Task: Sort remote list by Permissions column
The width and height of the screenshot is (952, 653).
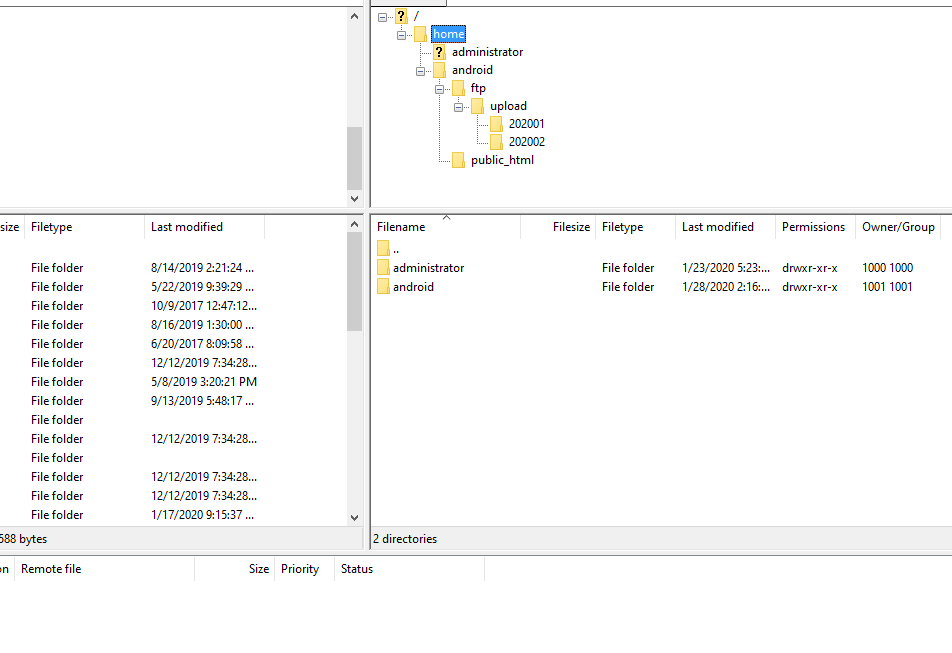Action: (x=815, y=227)
